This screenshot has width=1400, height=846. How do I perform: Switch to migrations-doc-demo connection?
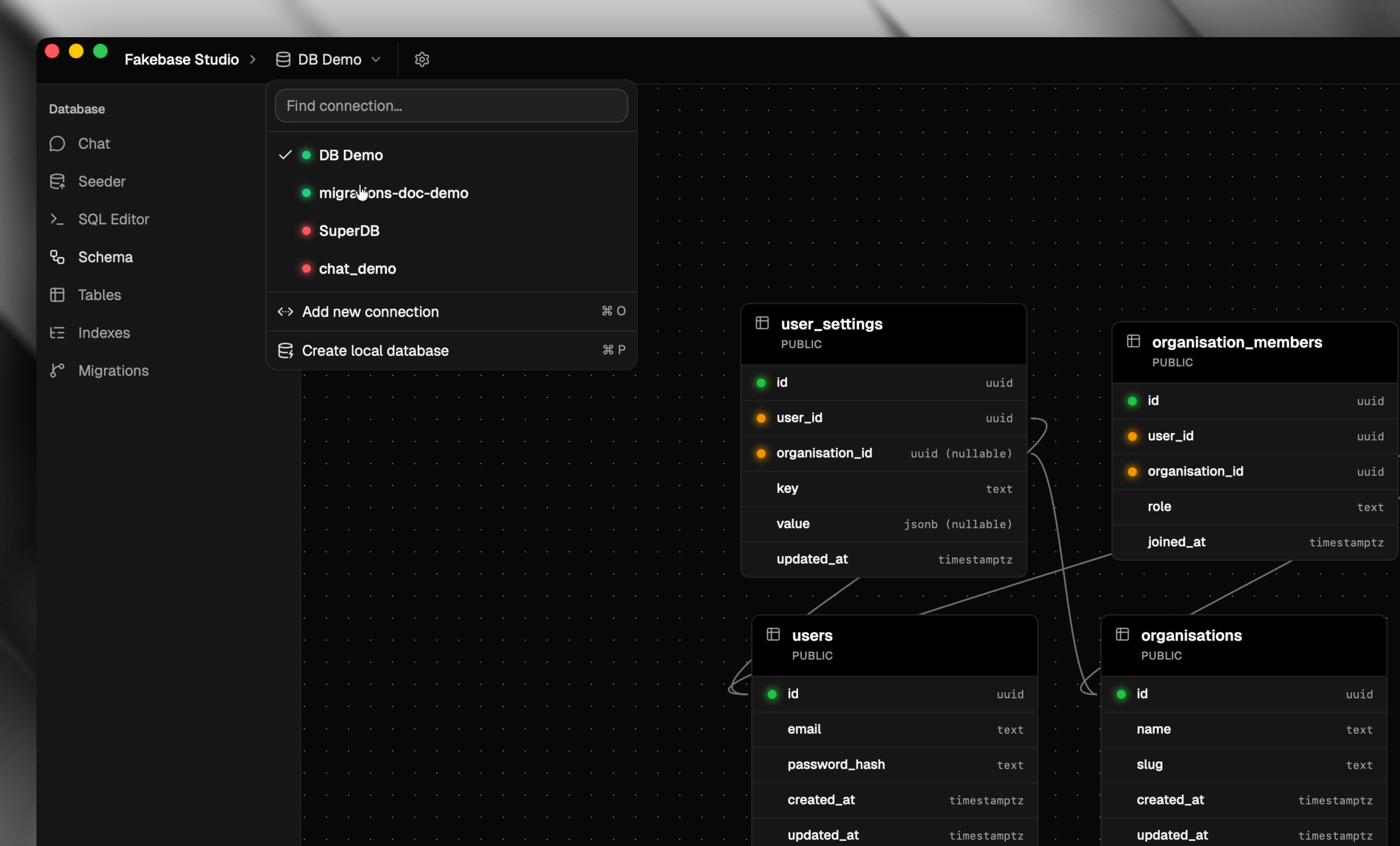(x=451, y=193)
